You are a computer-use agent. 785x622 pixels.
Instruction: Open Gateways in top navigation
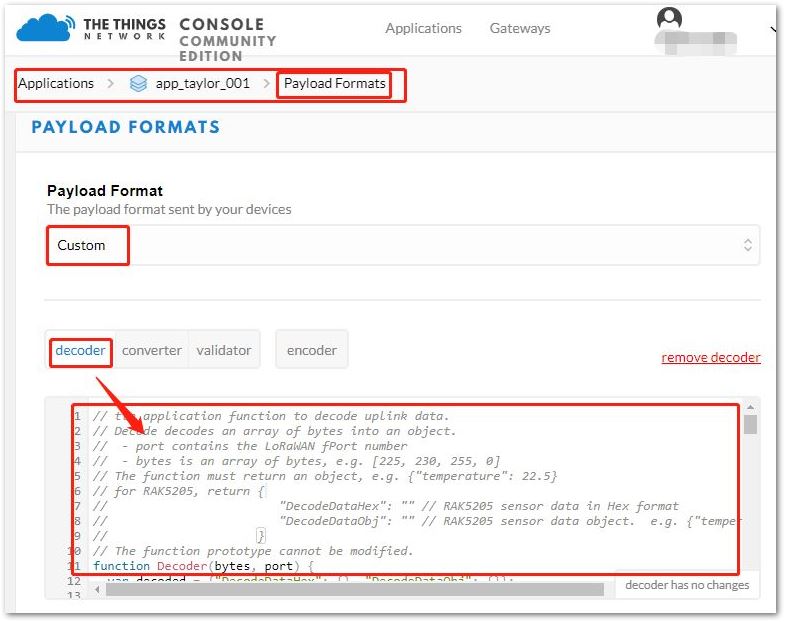point(520,29)
